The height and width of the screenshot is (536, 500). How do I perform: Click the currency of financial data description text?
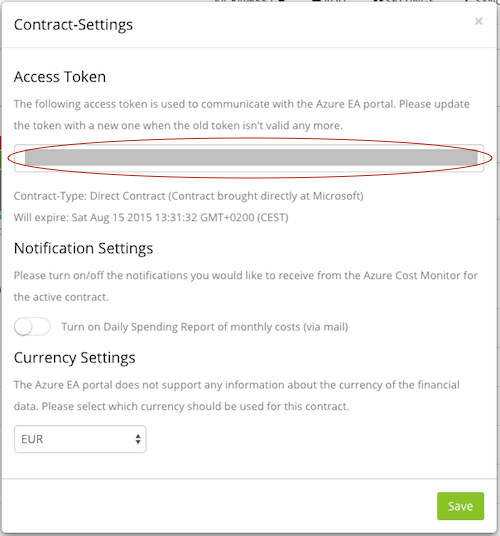pos(237,396)
